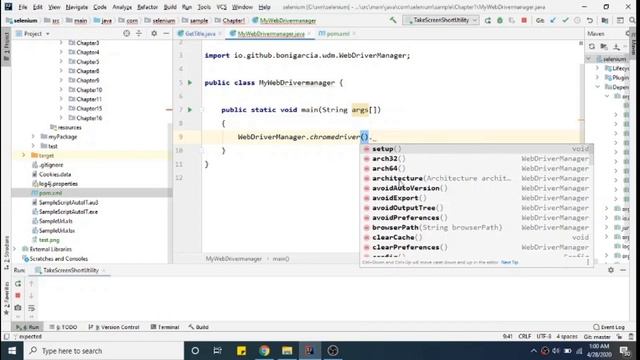Image resolution: width=640 pixels, height=360 pixels.
Task: Click the Soft-Wrap icon in Run panel
Action: point(31,308)
